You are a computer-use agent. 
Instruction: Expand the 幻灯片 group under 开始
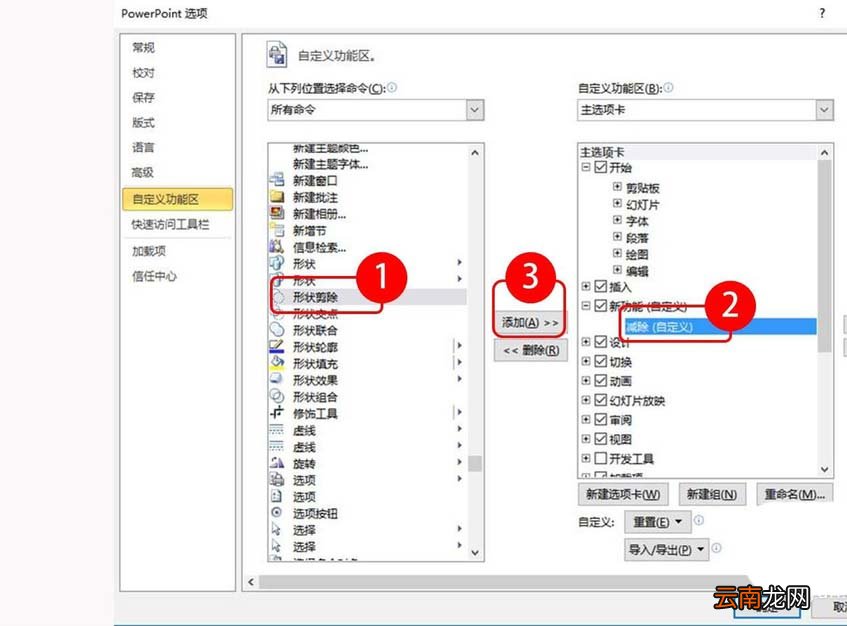617,204
